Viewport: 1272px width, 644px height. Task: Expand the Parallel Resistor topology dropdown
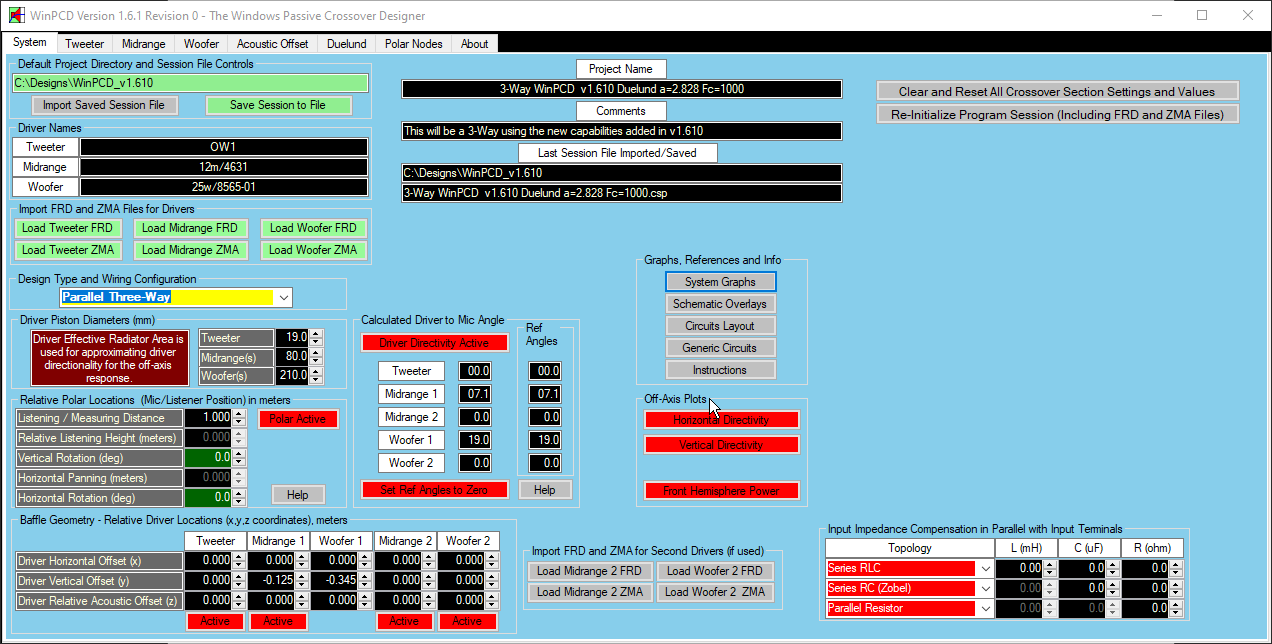[984, 608]
